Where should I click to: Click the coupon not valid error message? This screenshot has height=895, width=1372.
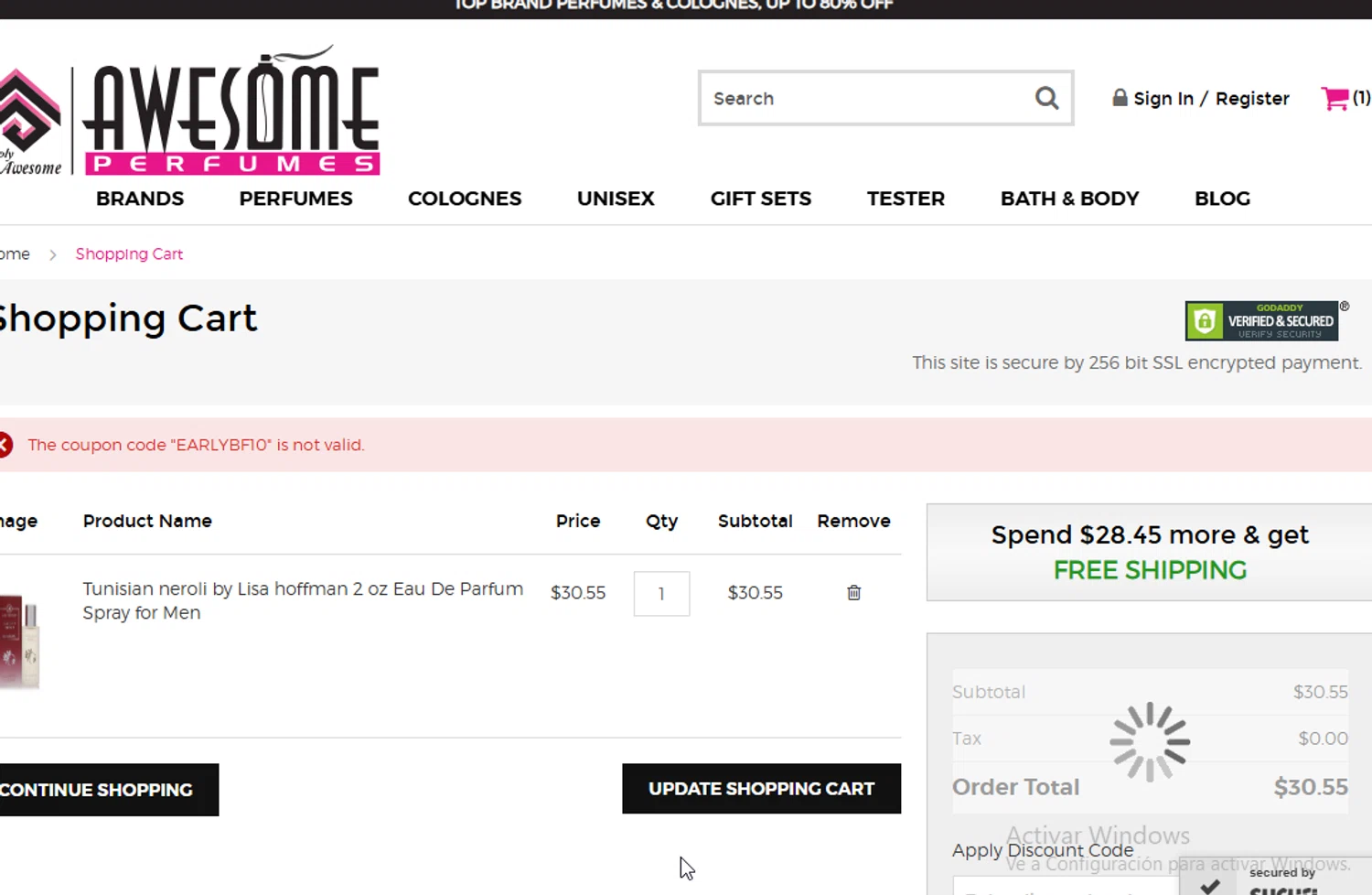(196, 445)
